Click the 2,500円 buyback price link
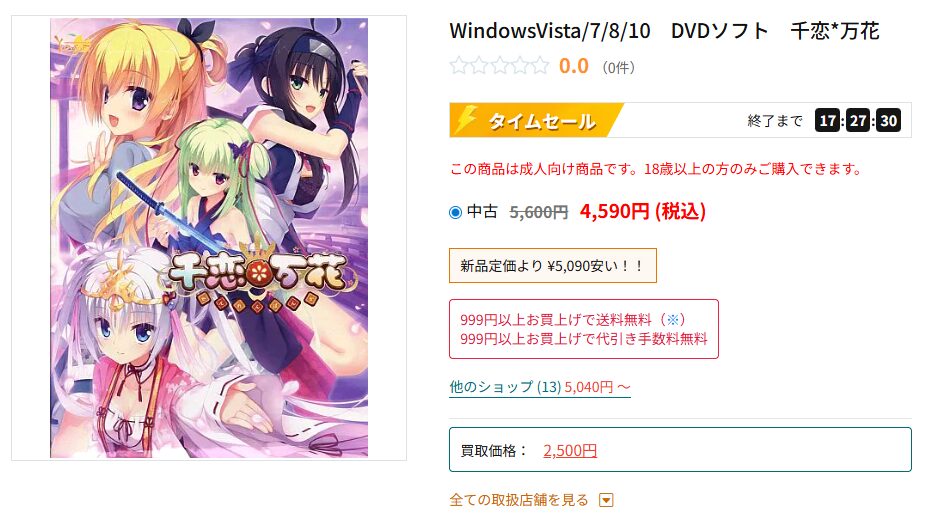This screenshot has height=518, width=950. 570,451
